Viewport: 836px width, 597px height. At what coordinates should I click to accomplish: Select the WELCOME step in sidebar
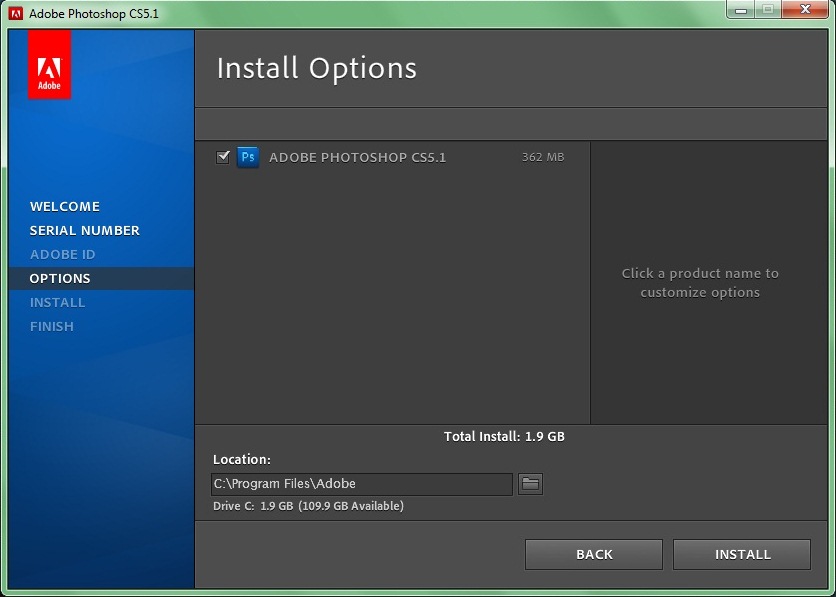tap(65, 206)
